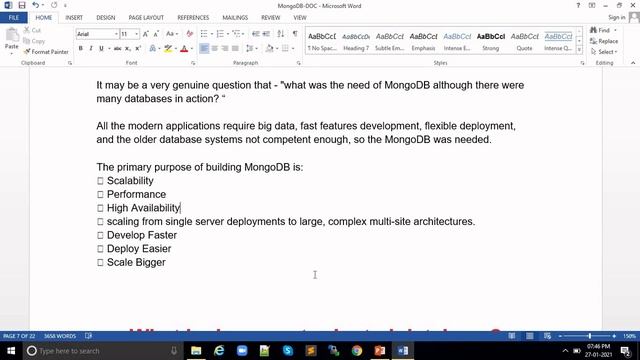The width and height of the screenshot is (640, 360).
Task: Click the Numbering list icon
Action: (x=220, y=34)
